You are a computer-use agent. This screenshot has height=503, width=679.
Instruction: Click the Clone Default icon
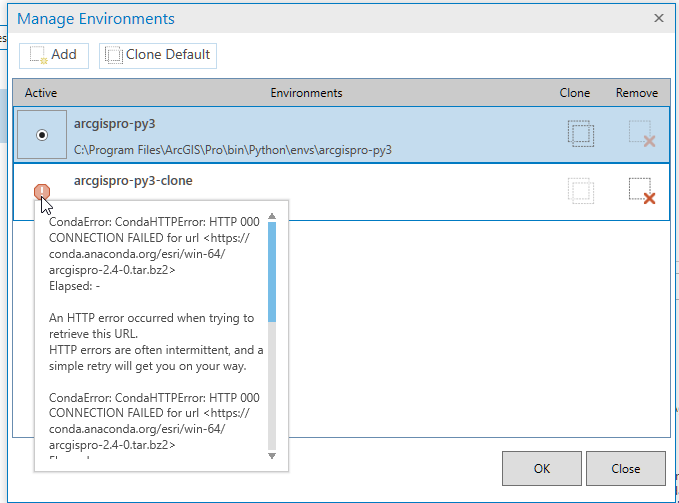click(114, 55)
